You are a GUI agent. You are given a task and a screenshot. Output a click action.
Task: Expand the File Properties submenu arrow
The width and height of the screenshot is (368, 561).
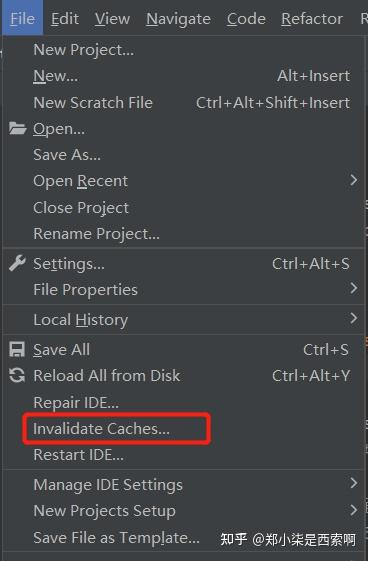coord(353,288)
